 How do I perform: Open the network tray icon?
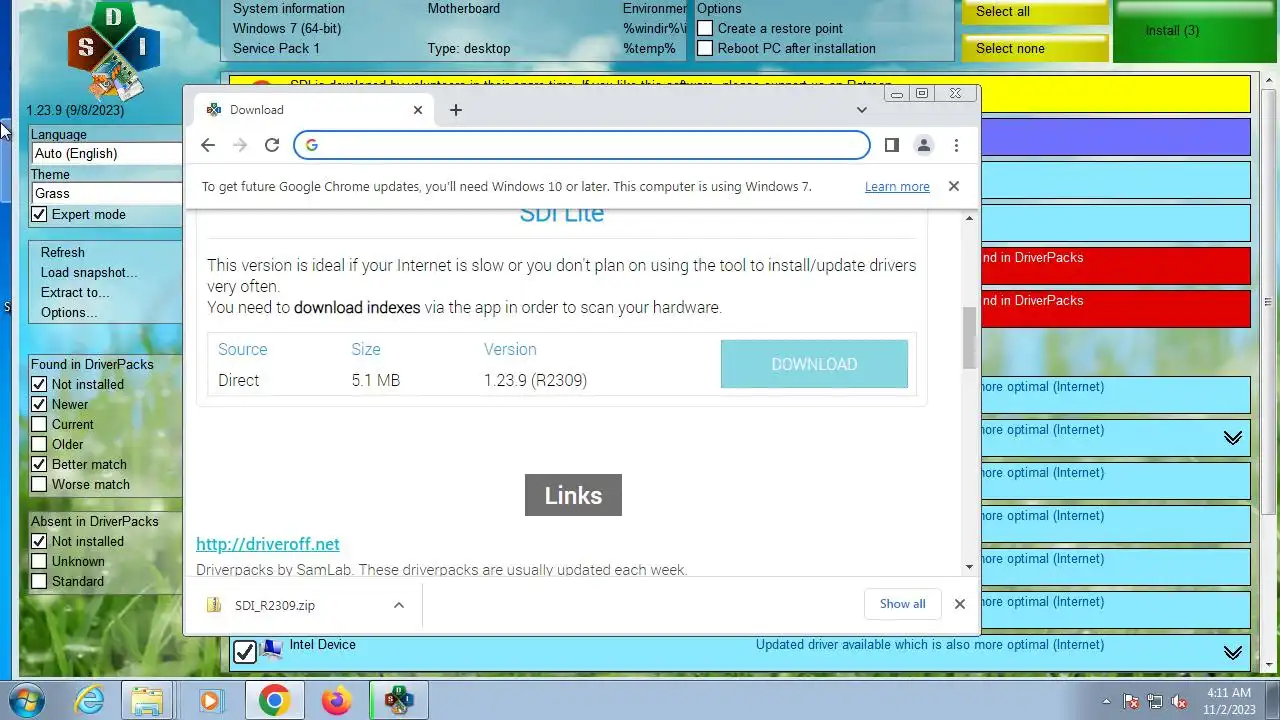pos(1155,701)
